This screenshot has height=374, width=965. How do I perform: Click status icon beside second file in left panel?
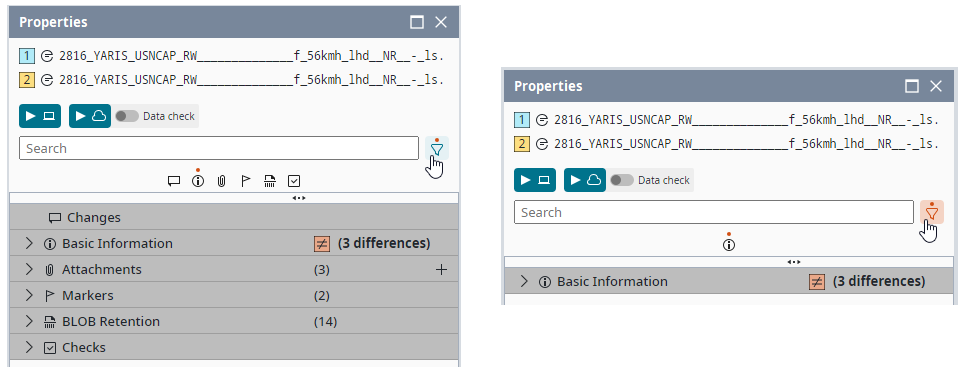[x=47, y=80]
